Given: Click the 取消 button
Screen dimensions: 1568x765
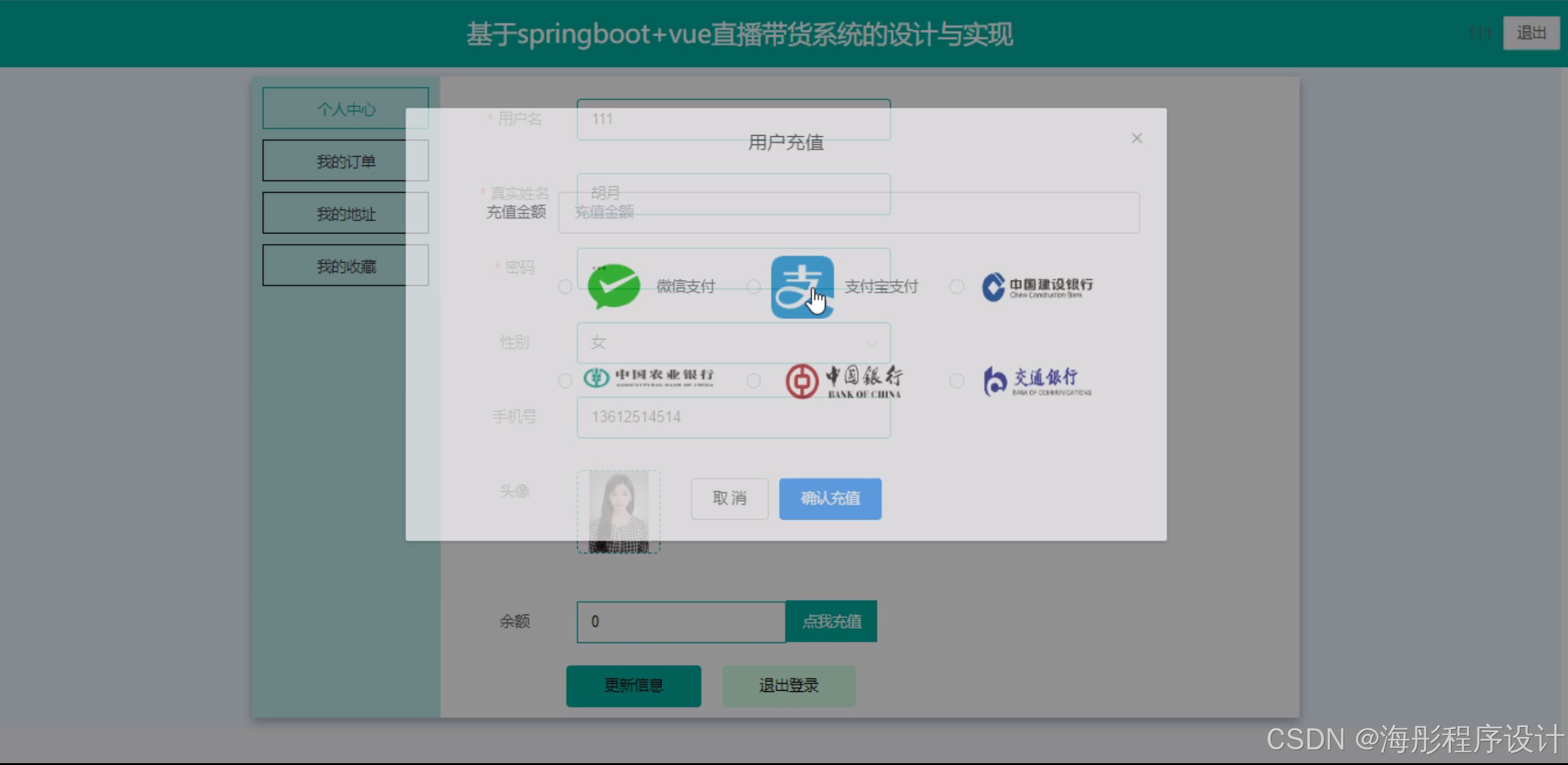Looking at the screenshot, I should (730, 499).
